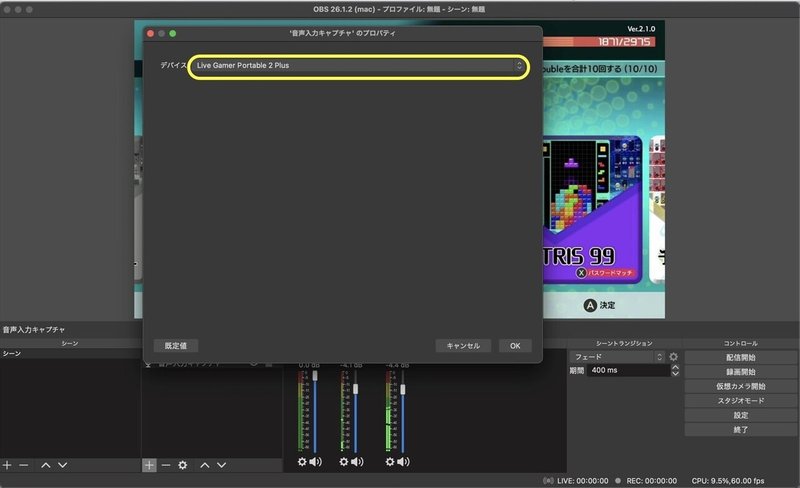This screenshot has height=488, width=800.
Task: Click the 音声入力キャプチャ source label above Scenes
Action: pos(34,330)
